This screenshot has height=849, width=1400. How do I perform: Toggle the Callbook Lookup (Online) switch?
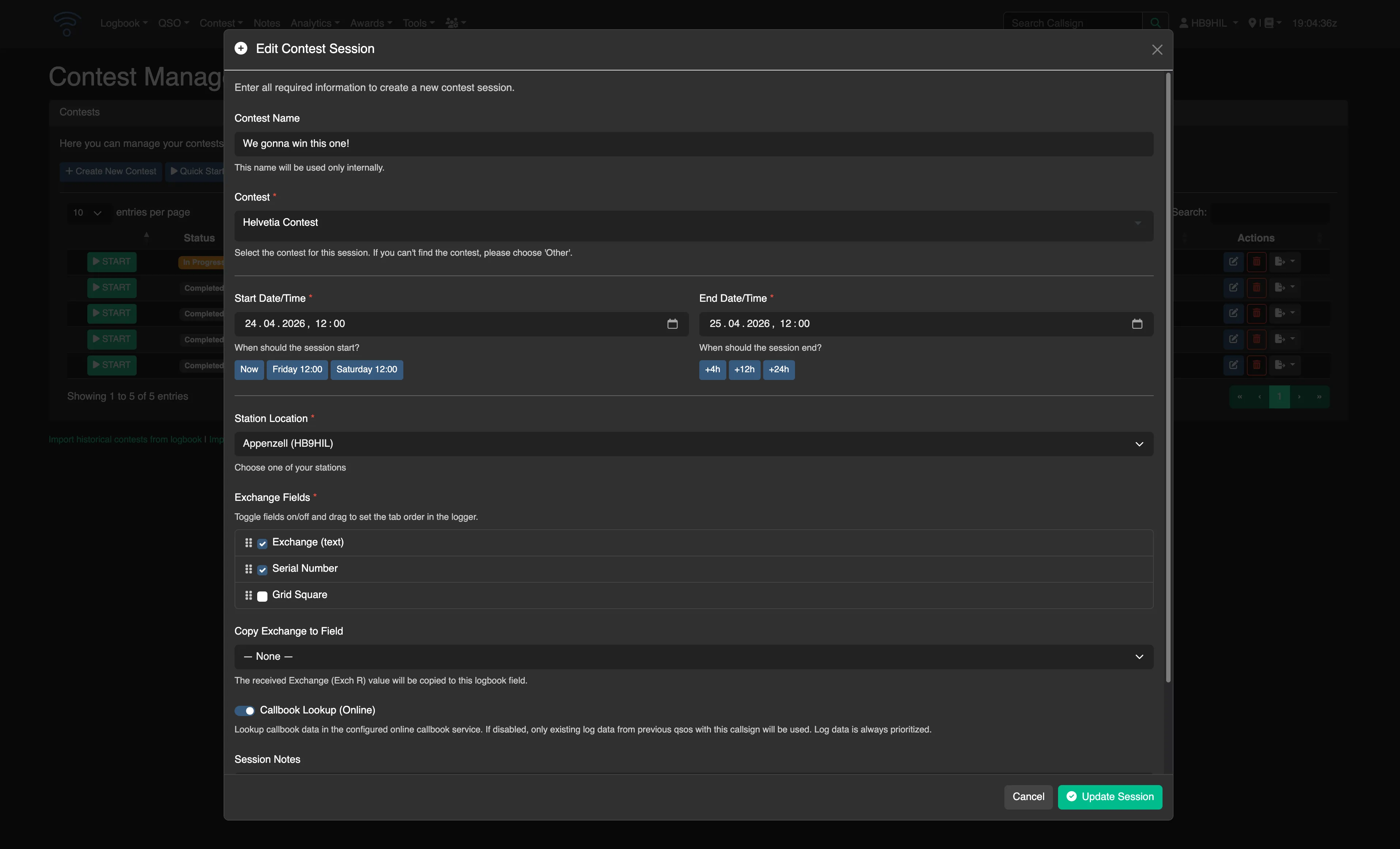point(244,710)
